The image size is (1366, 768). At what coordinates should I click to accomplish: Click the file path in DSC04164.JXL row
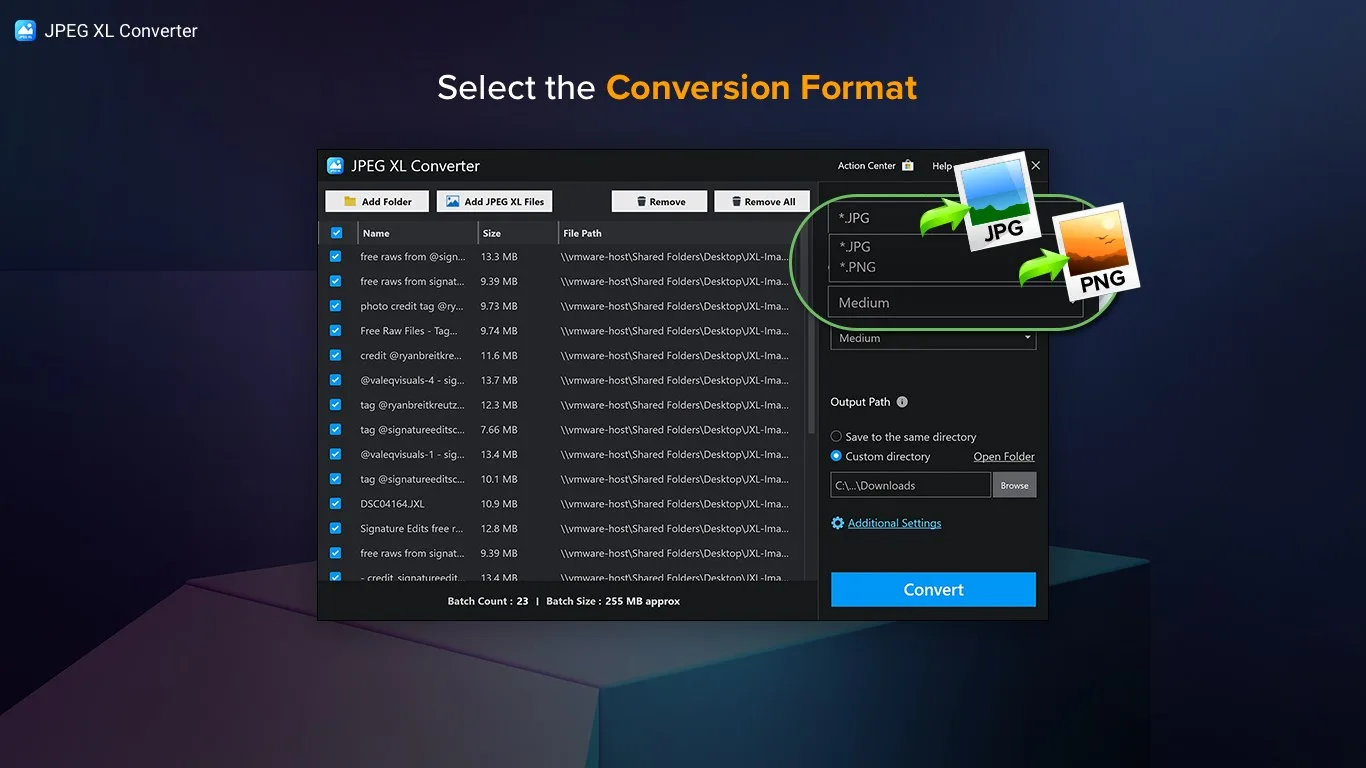pyautogui.click(x=675, y=504)
